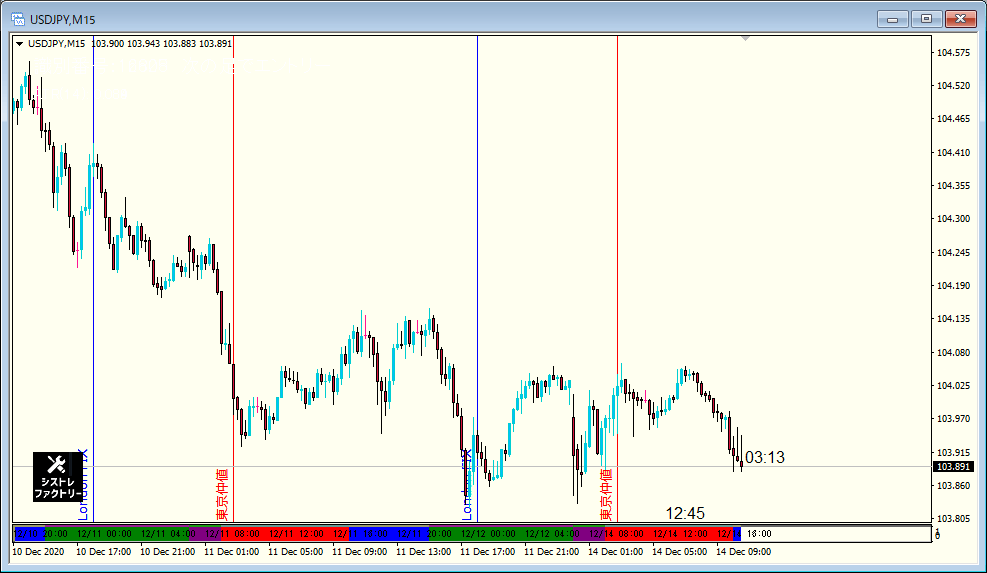
Task: Click the 104.520 price scale label
Action: tap(954, 86)
